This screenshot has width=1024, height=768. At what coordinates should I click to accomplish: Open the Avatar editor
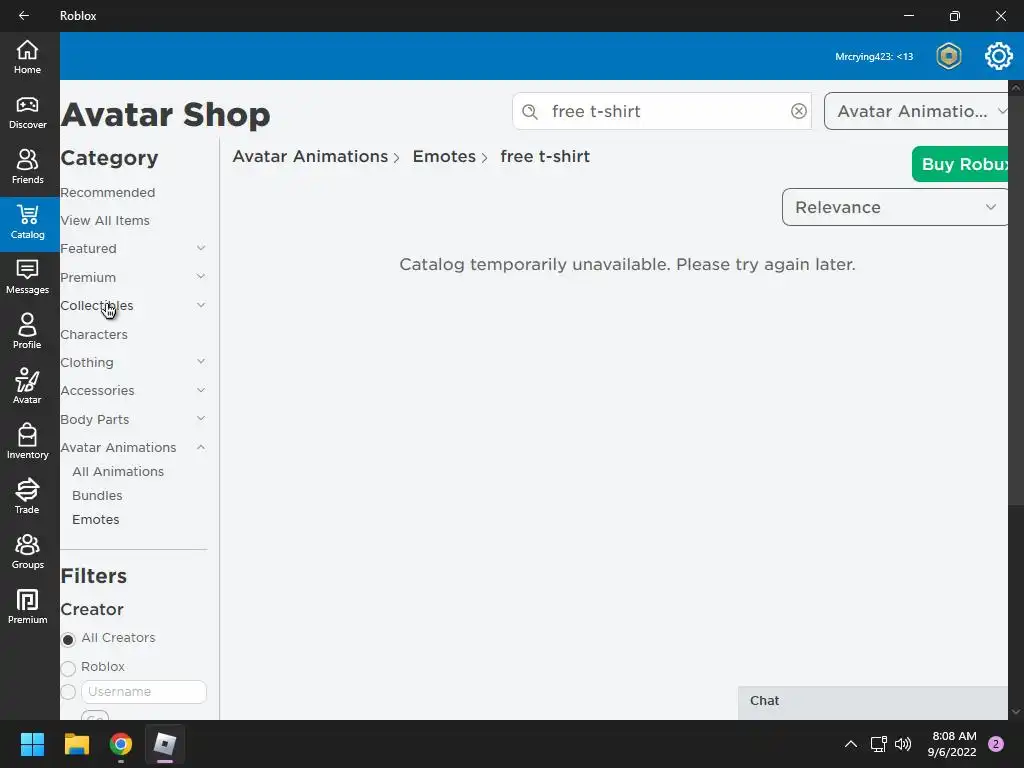27,388
